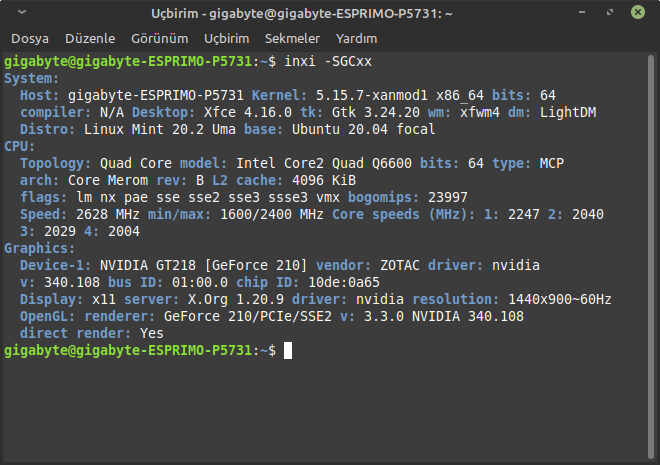Click the L2 cache value '4096 KiB'
Viewport: 660px width, 465px height.
[324, 181]
